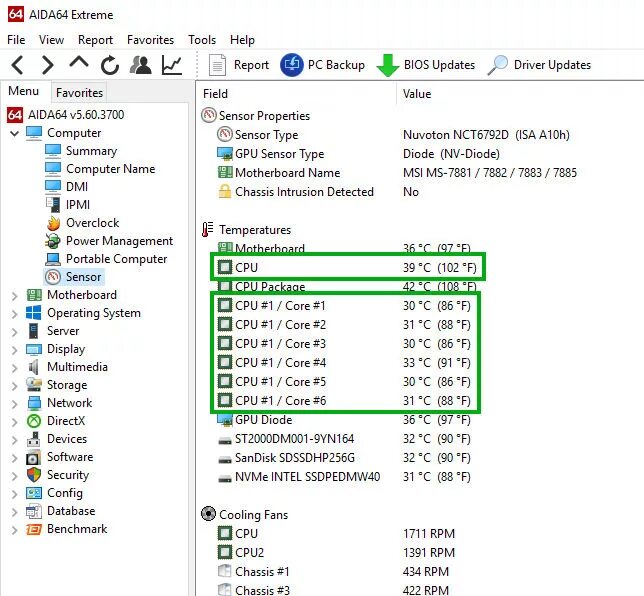The height and width of the screenshot is (596, 644).
Task: Open the Tools menu
Action: pyautogui.click(x=202, y=40)
